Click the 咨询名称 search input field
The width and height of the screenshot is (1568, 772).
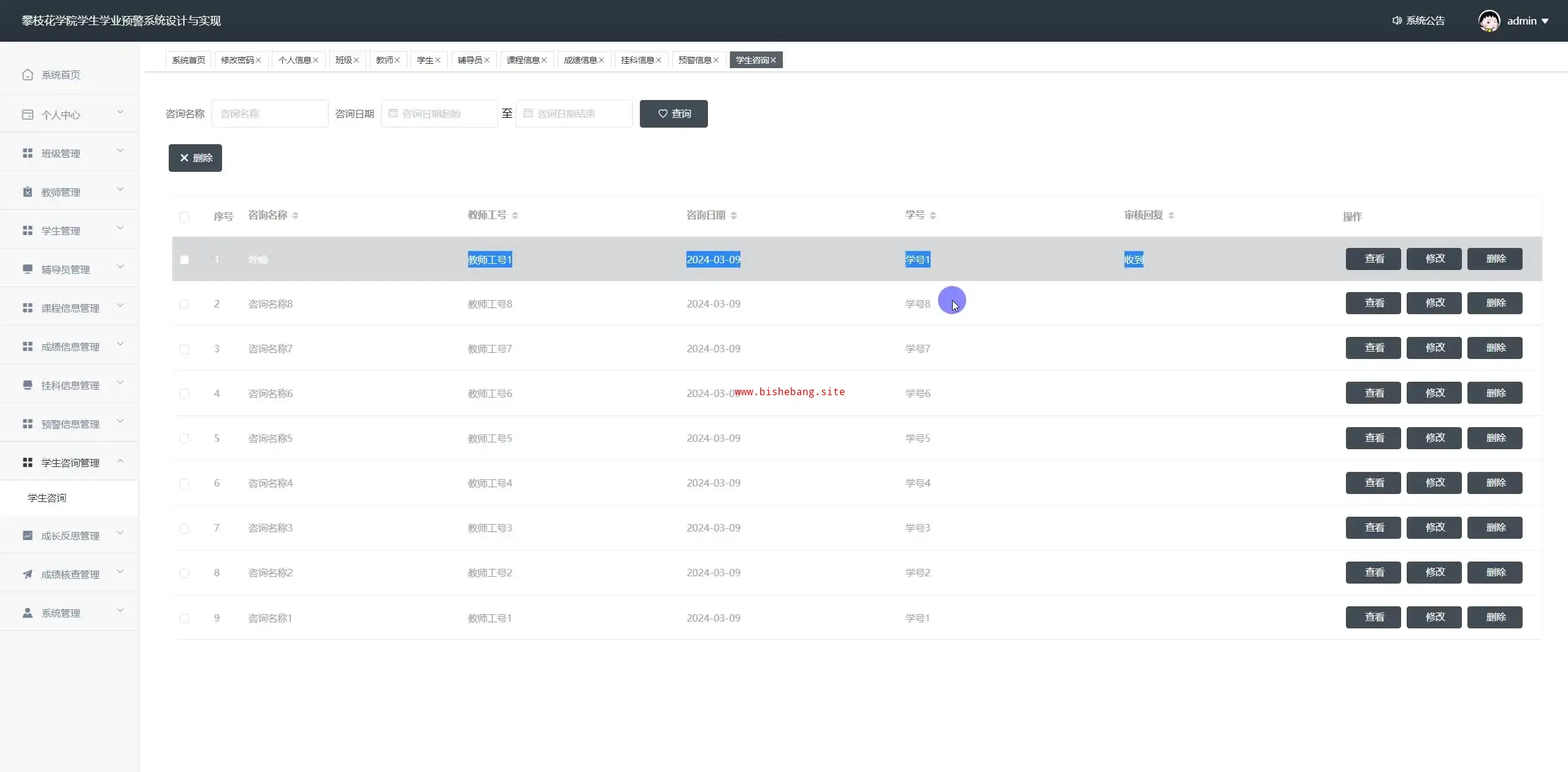point(270,114)
